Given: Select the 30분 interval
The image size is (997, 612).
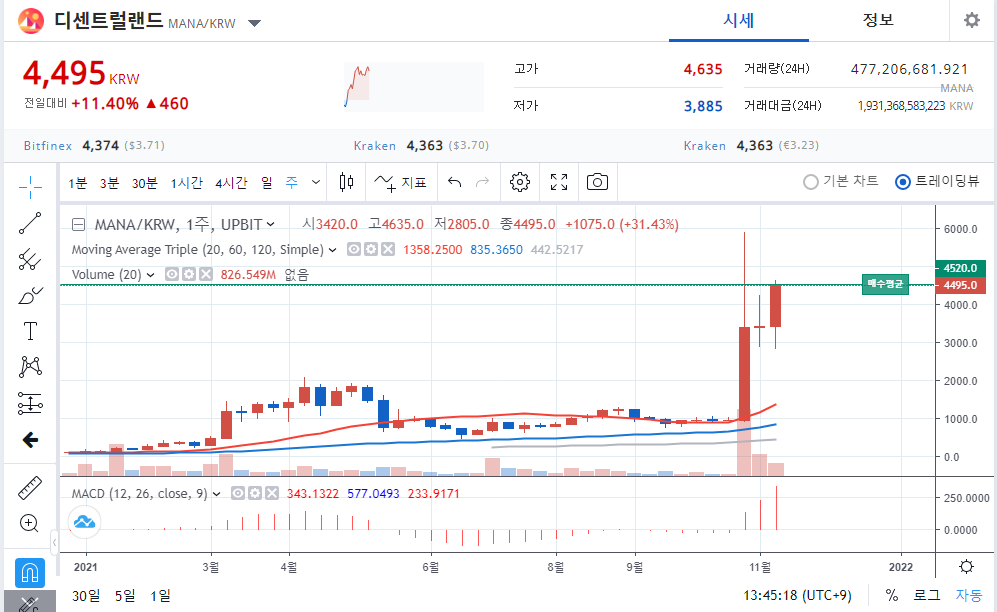Looking at the screenshot, I should pos(144,183).
